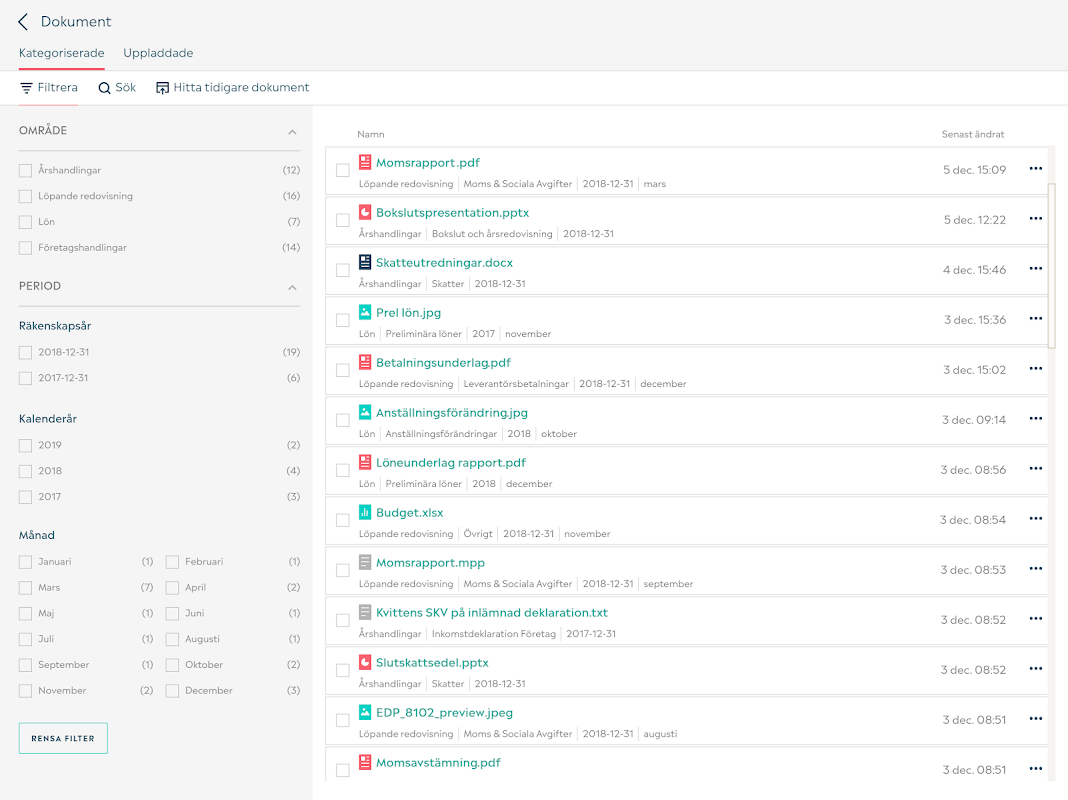Sort by the Namn column header
The image size is (1068, 800).
tap(371, 134)
